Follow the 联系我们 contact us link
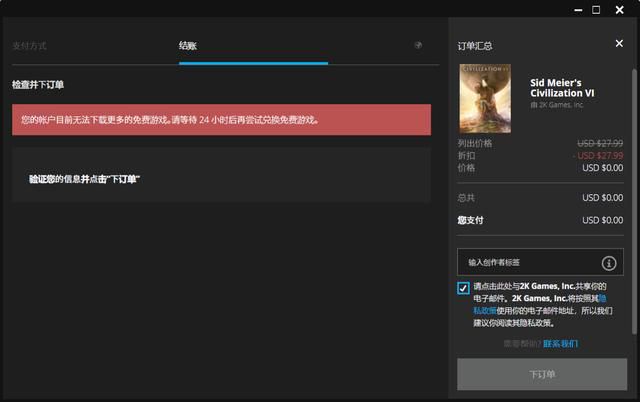The image size is (640, 402). (x=560, y=344)
